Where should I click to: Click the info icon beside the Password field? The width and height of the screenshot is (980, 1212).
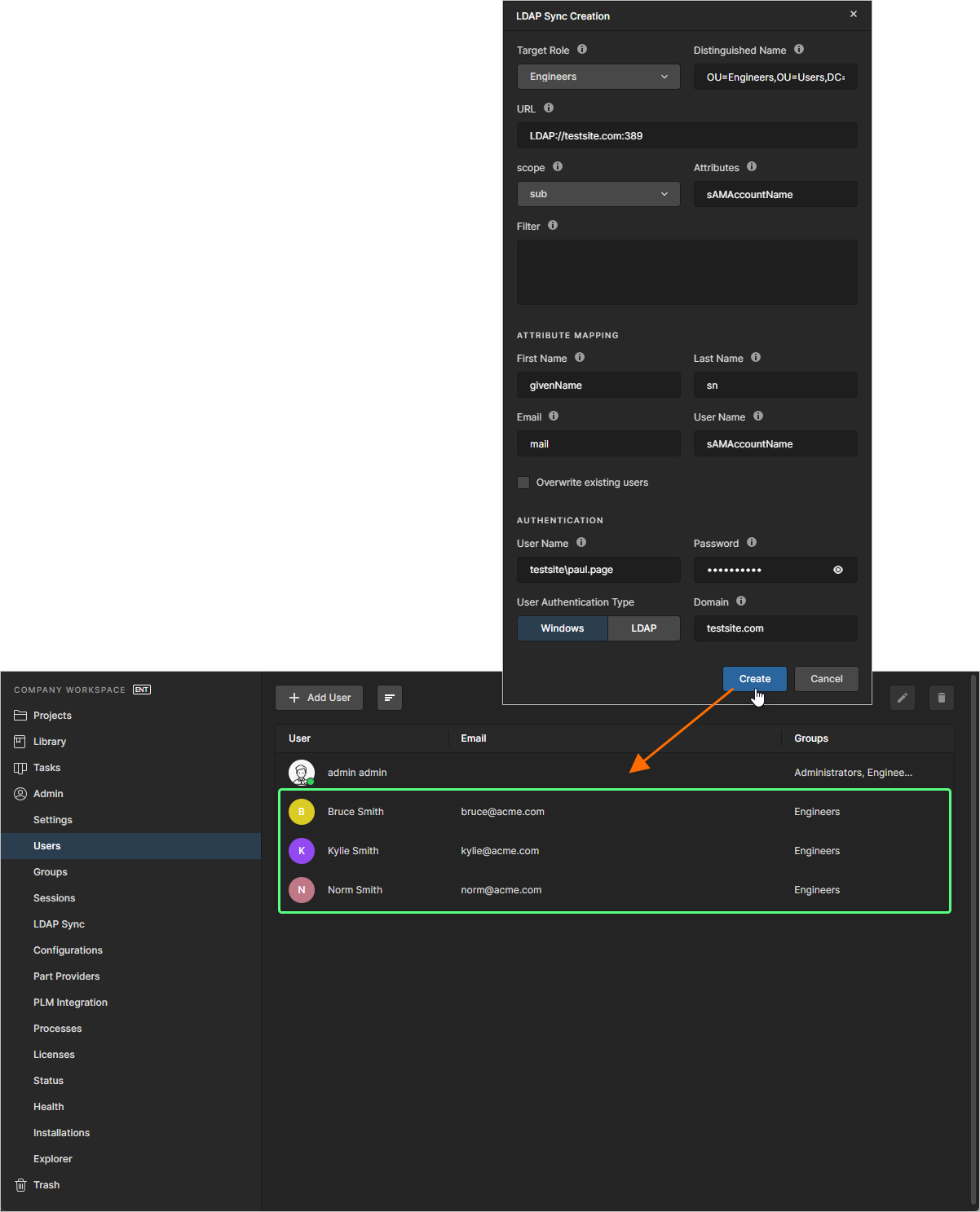pyautogui.click(x=751, y=542)
